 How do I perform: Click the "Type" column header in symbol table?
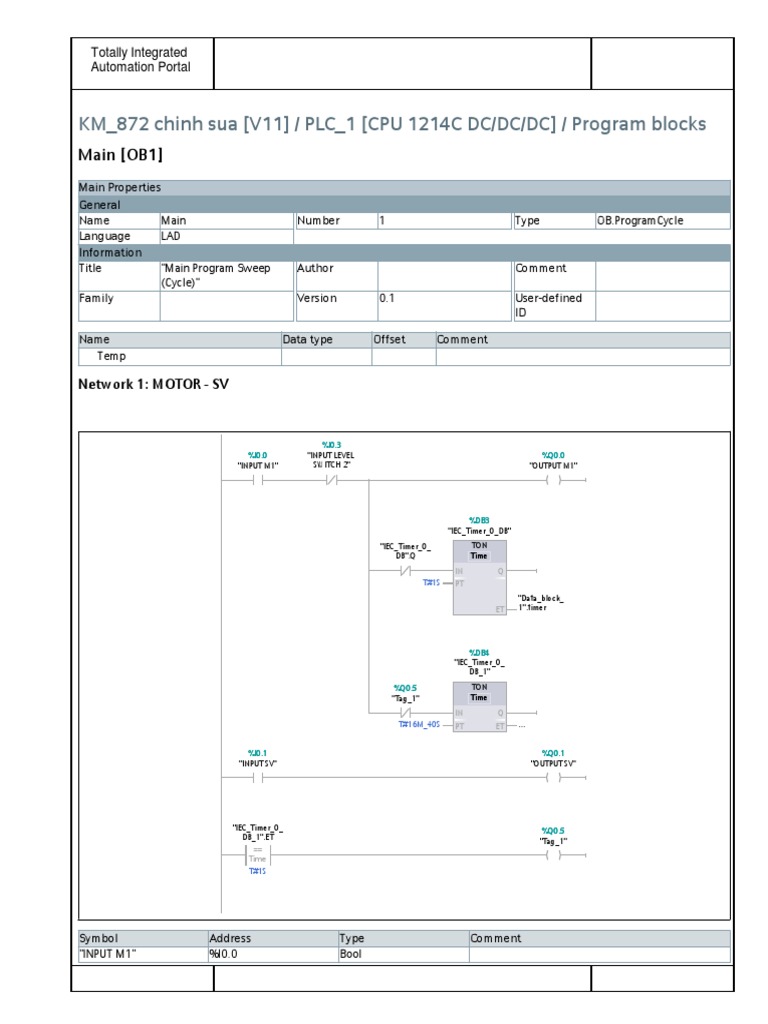pos(404,938)
